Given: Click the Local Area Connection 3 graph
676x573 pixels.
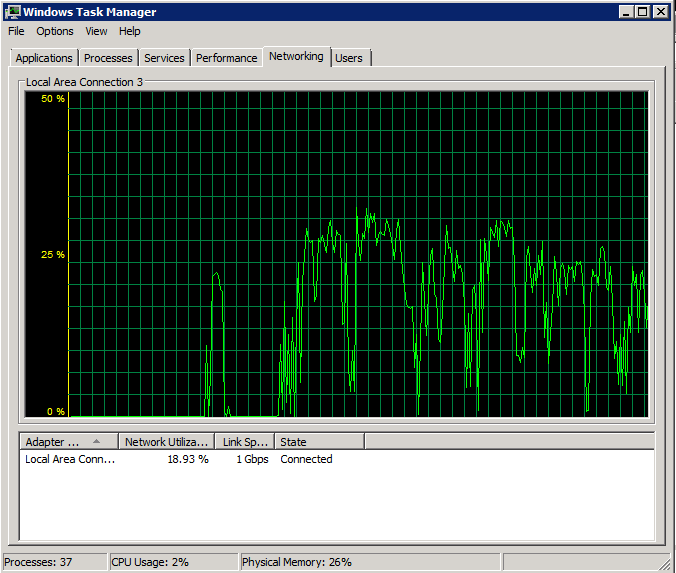Looking at the screenshot, I should [x=337, y=254].
